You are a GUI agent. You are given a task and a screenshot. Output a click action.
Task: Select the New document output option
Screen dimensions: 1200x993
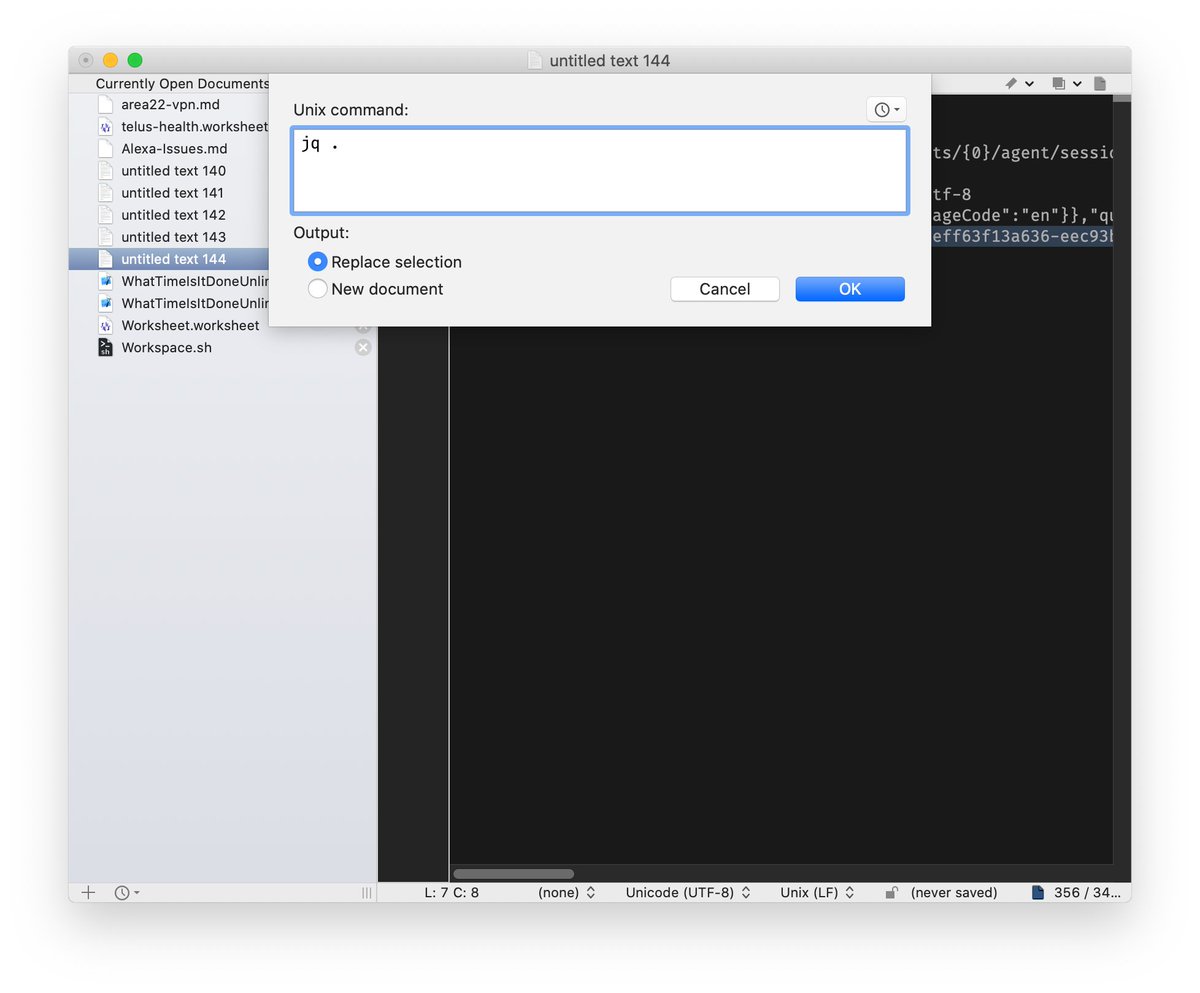click(x=376, y=289)
